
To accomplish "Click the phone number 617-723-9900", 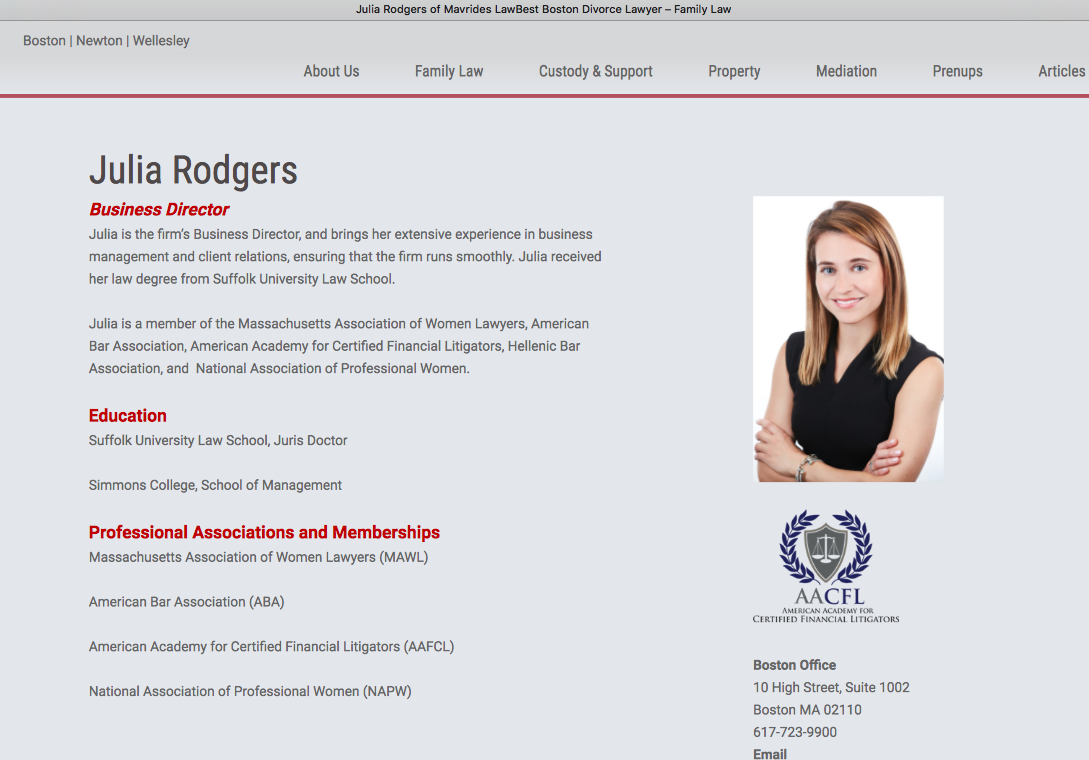I will click(x=795, y=732).
